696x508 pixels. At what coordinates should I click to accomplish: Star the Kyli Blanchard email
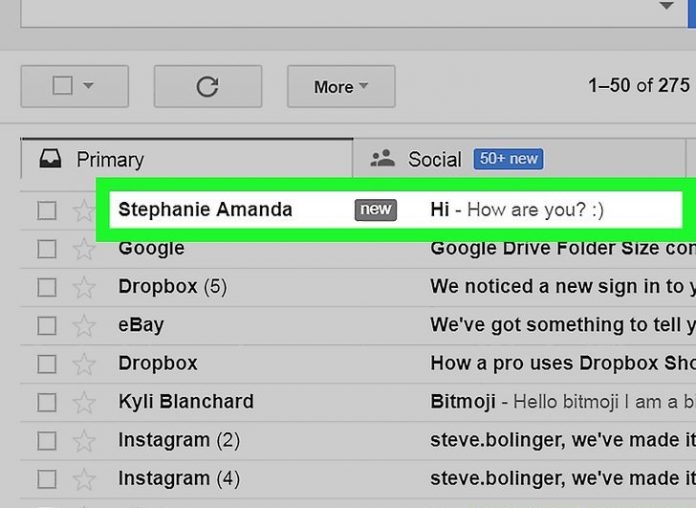coord(84,403)
